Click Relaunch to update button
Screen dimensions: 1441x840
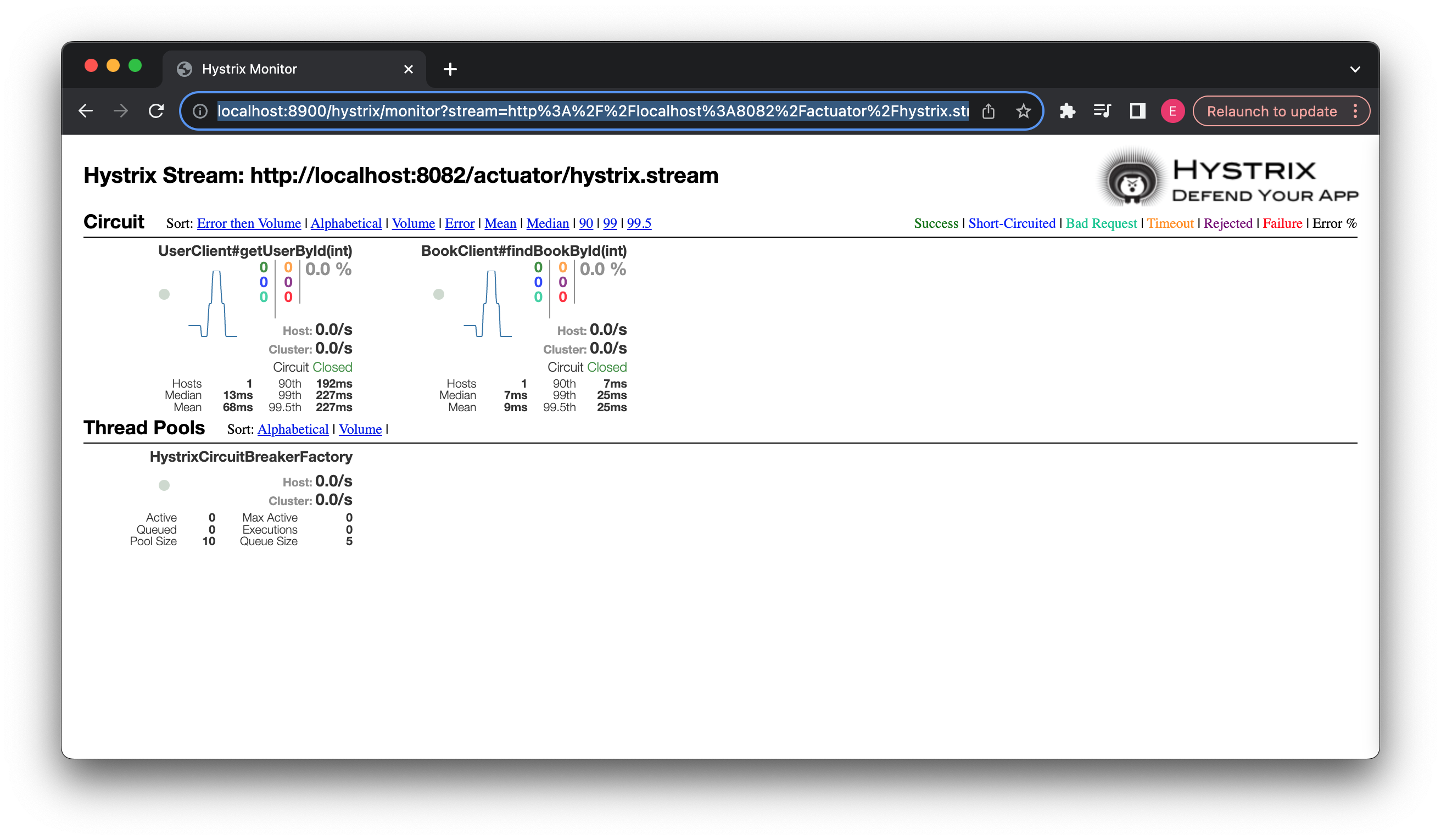click(x=1271, y=111)
